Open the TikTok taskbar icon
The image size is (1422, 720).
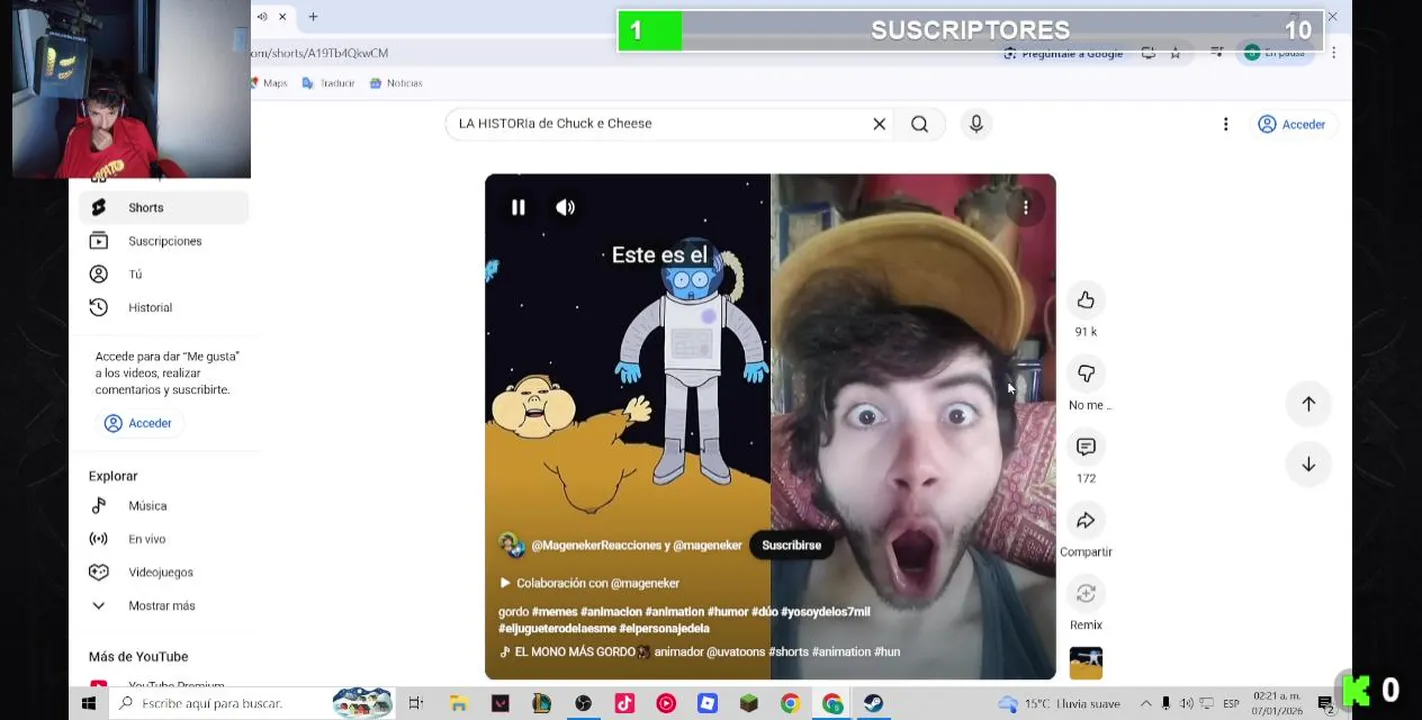pyautogui.click(x=625, y=704)
